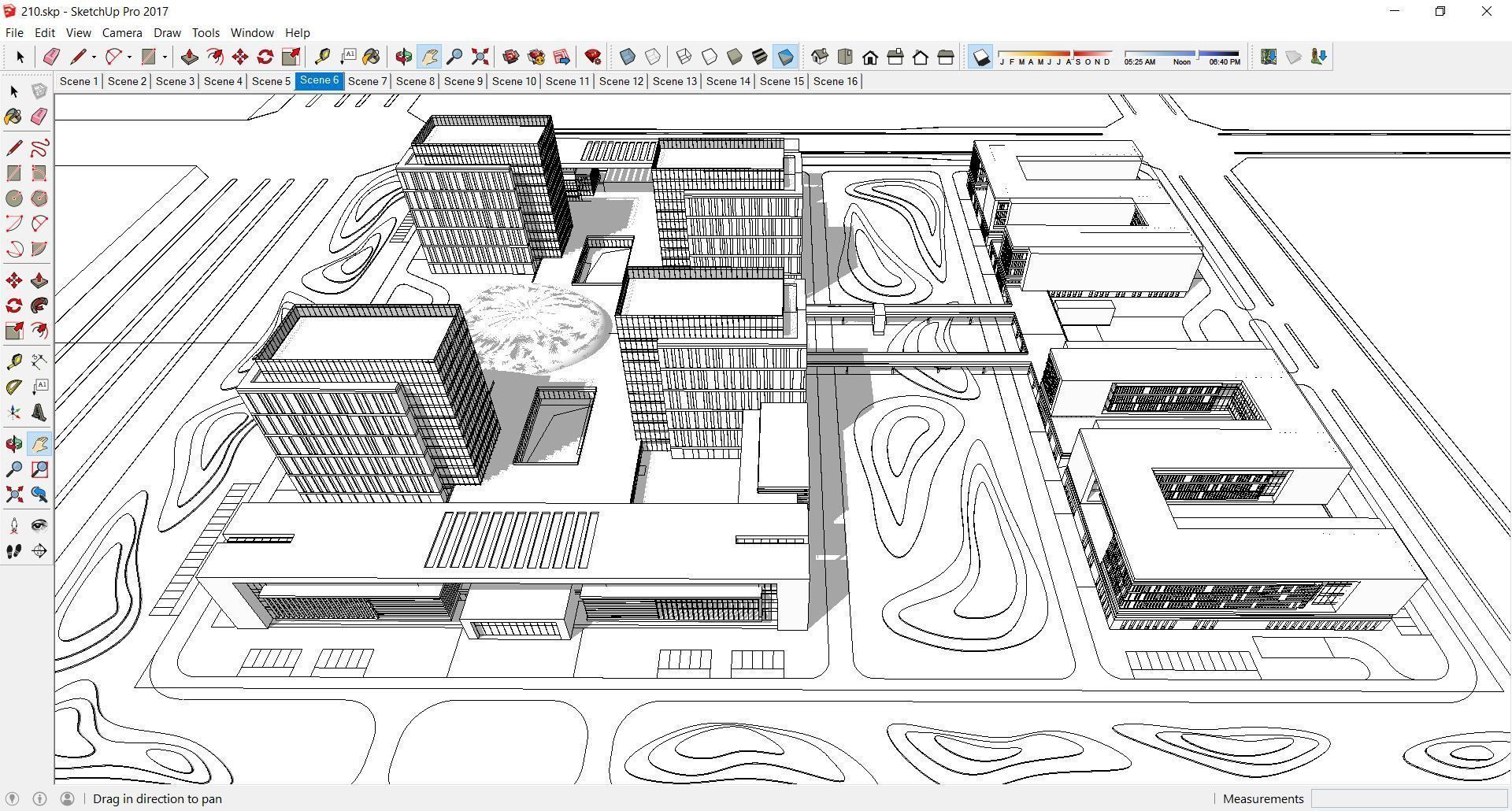Enable Wireframe face style
1512x811 pixels.
pos(684,57)
